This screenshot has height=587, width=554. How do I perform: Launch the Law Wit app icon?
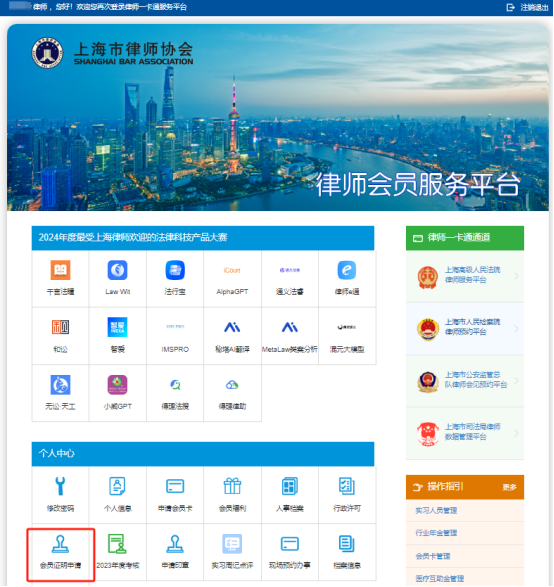pos(118,270)
